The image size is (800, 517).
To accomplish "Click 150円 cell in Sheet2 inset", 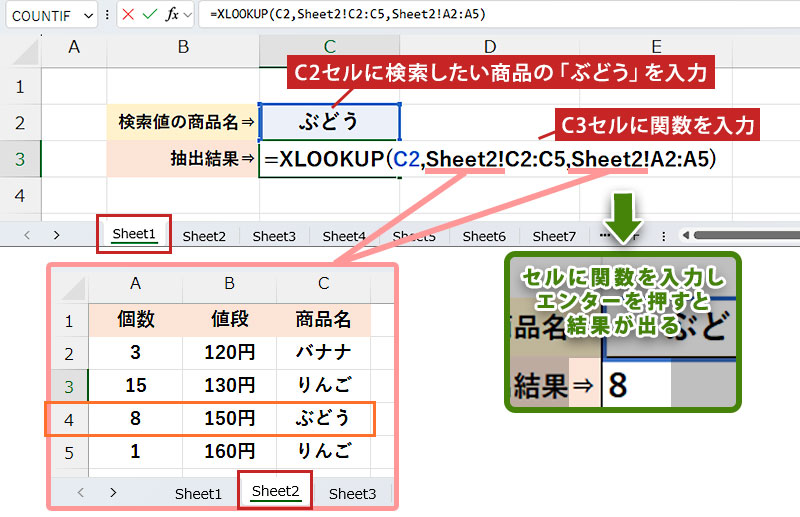I will (230, 418).
